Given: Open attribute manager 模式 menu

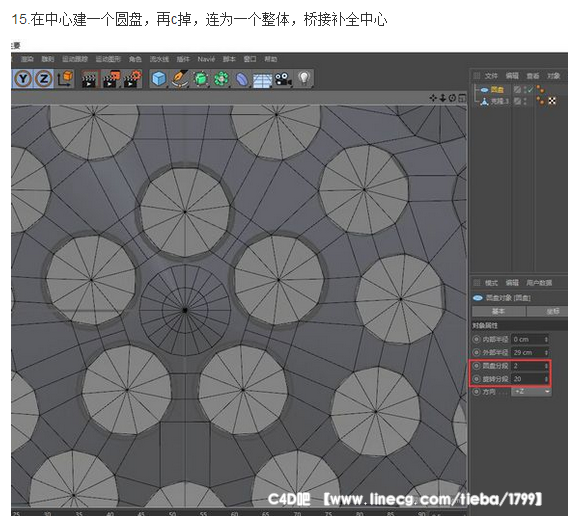Looking at the screenshot, I should pos(491,283).
